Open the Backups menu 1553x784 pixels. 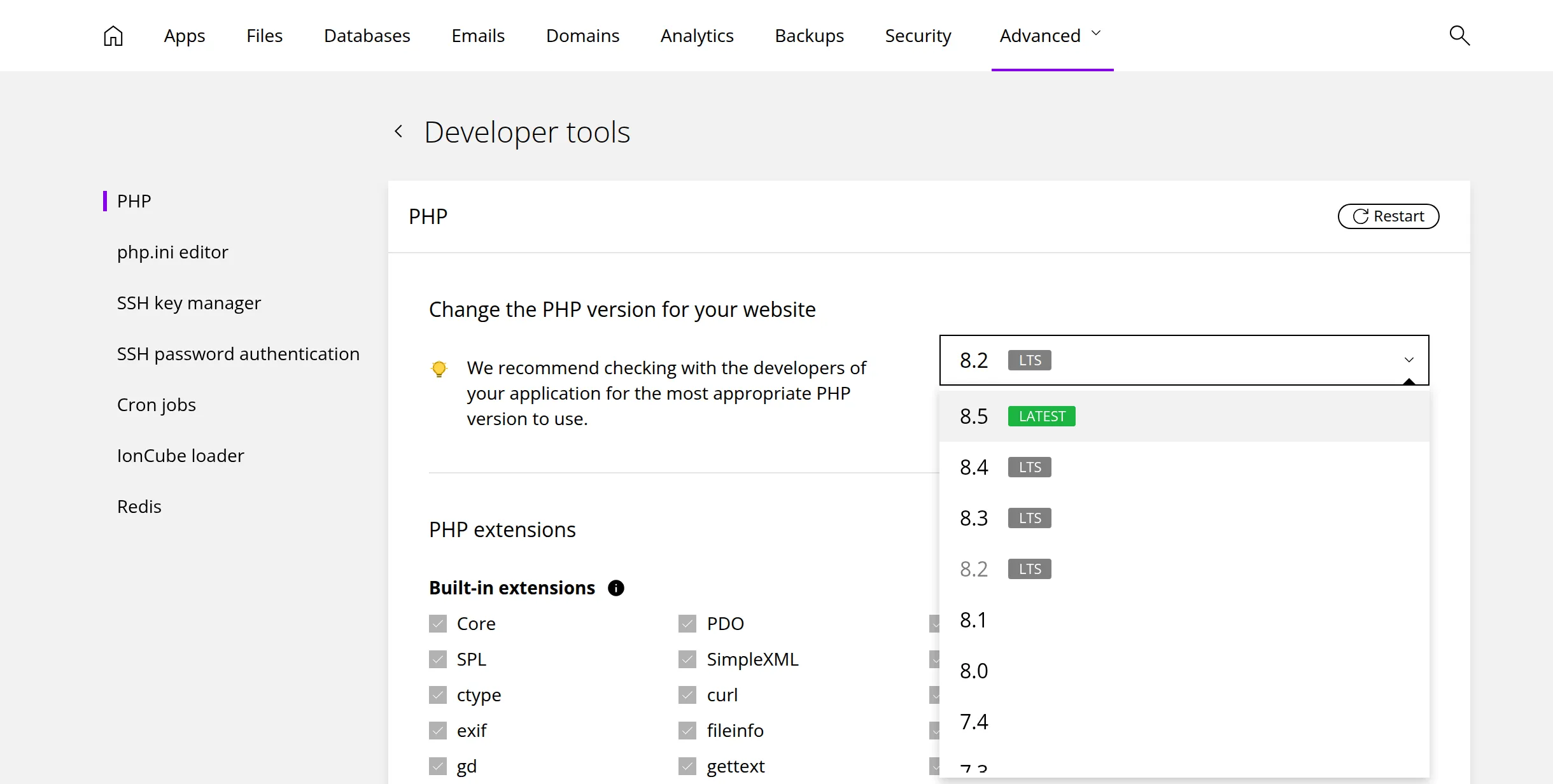tap(809, 36)
